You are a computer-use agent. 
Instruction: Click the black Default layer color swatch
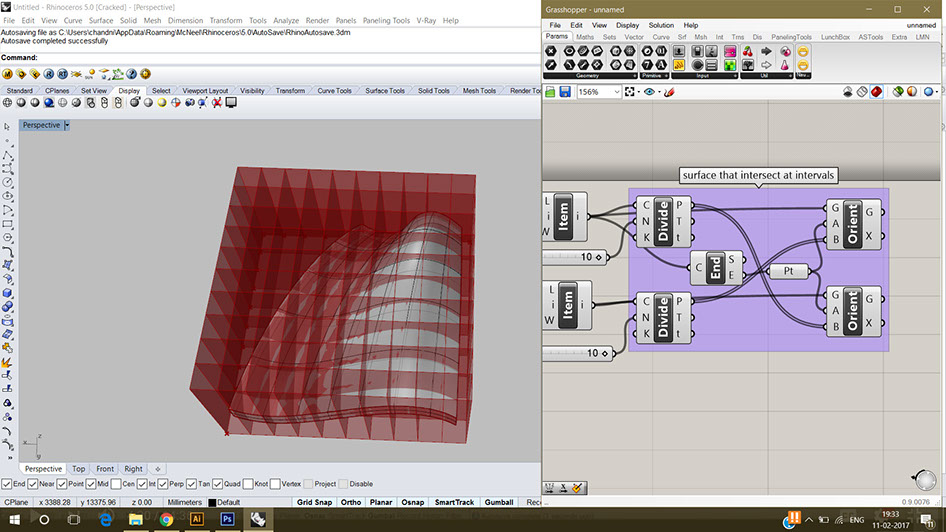tap(212, 502)
